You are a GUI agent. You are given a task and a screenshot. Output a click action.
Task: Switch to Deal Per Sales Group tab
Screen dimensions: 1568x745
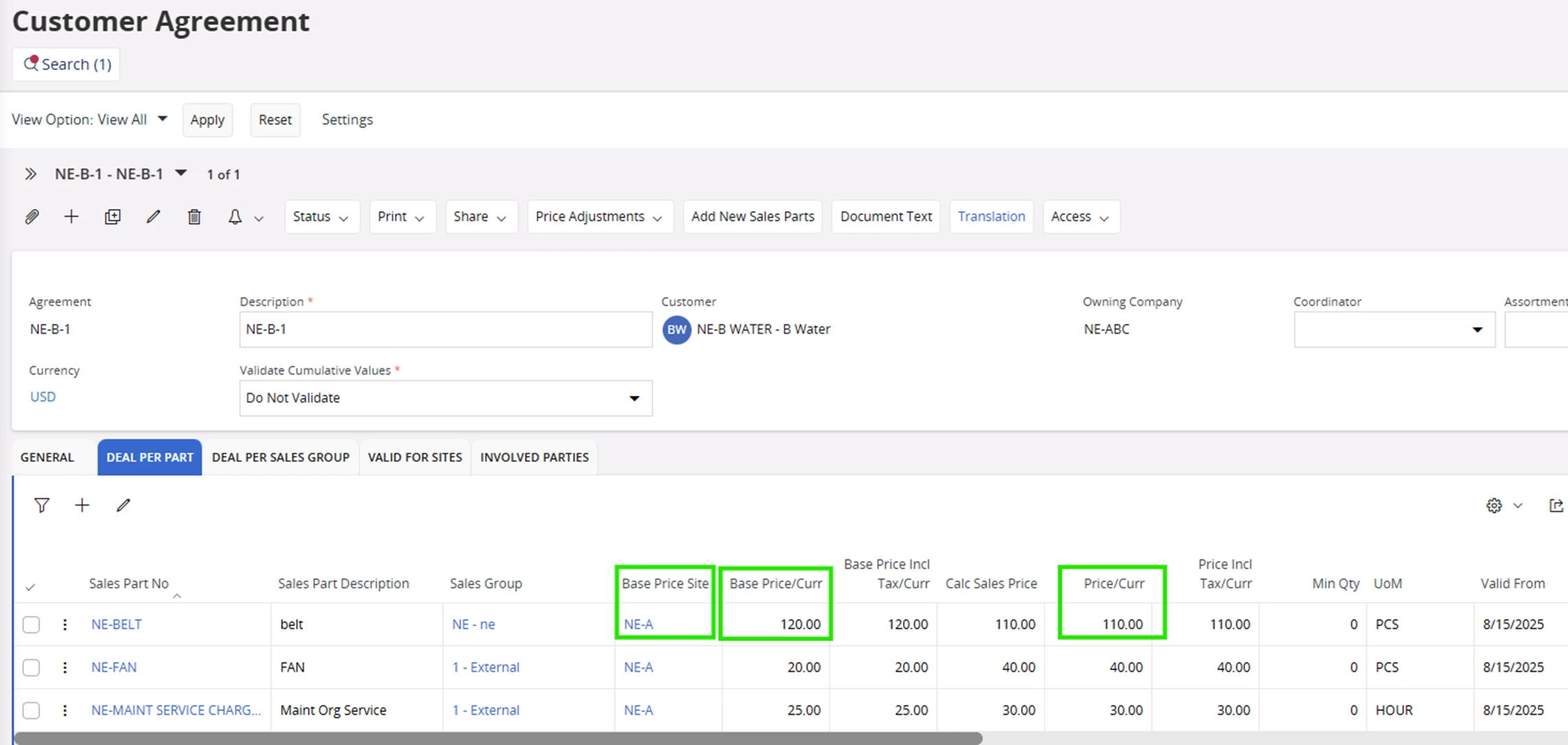coord(280,457)
